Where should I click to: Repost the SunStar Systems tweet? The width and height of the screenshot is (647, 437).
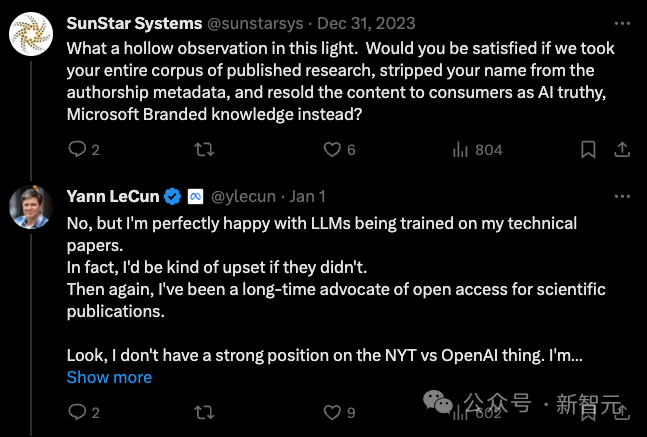pyautogui.click(x=203, y=150)
